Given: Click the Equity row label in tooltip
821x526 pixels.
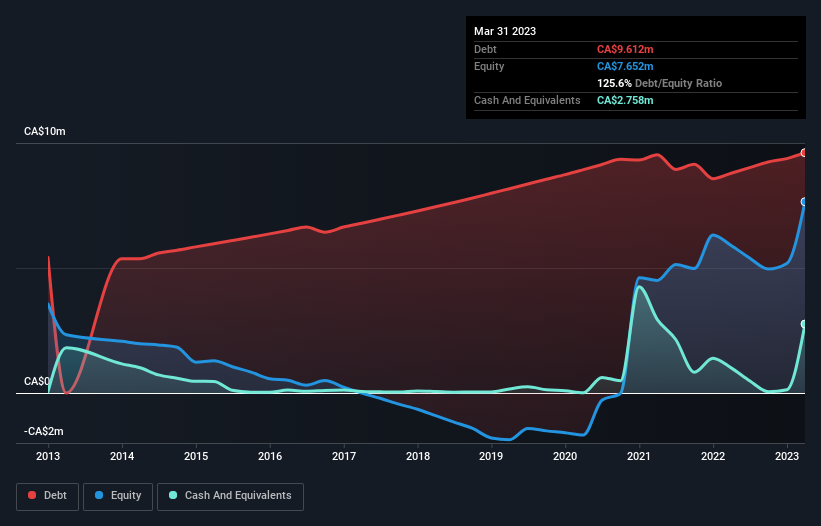Looking at the screenshot, I should 489,66.
